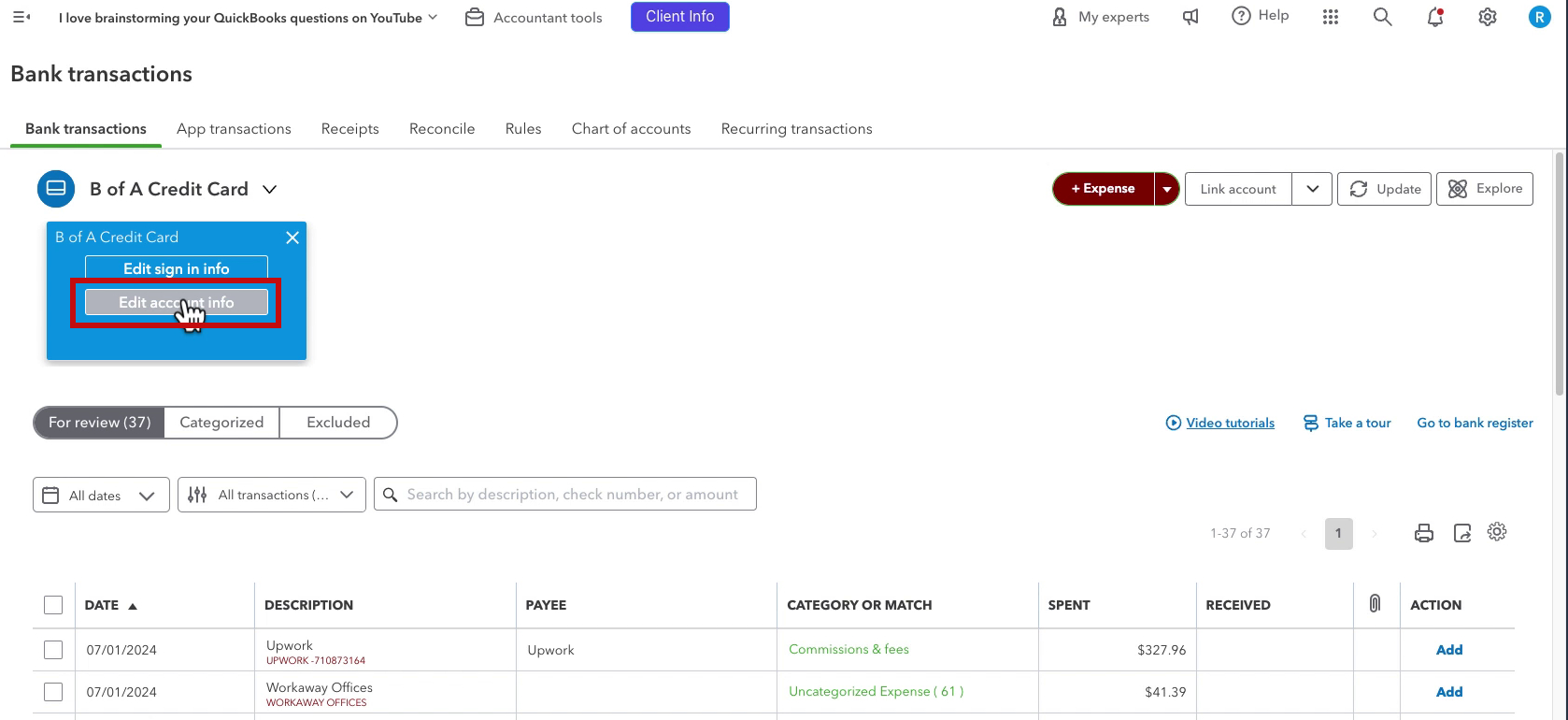Open the Chart of accounts tab

[632, 129]
